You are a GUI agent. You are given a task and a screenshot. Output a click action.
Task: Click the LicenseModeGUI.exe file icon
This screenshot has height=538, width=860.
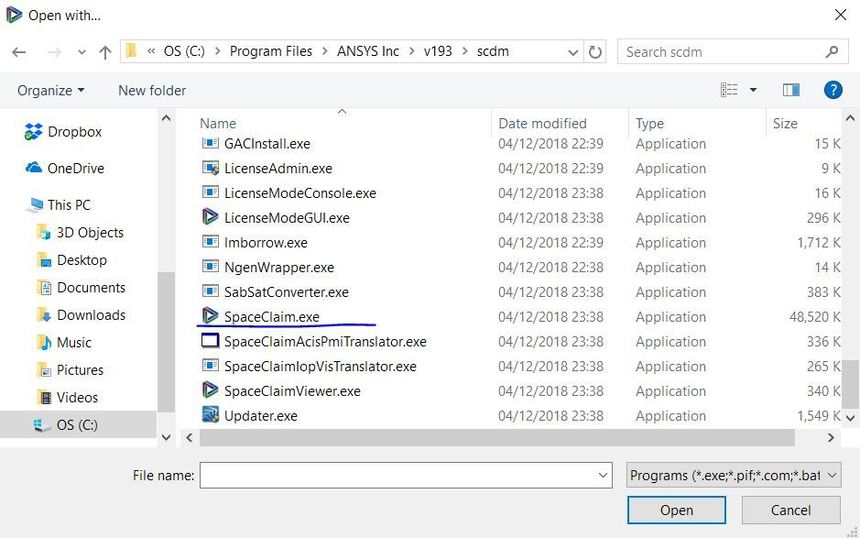click(210, 217)
